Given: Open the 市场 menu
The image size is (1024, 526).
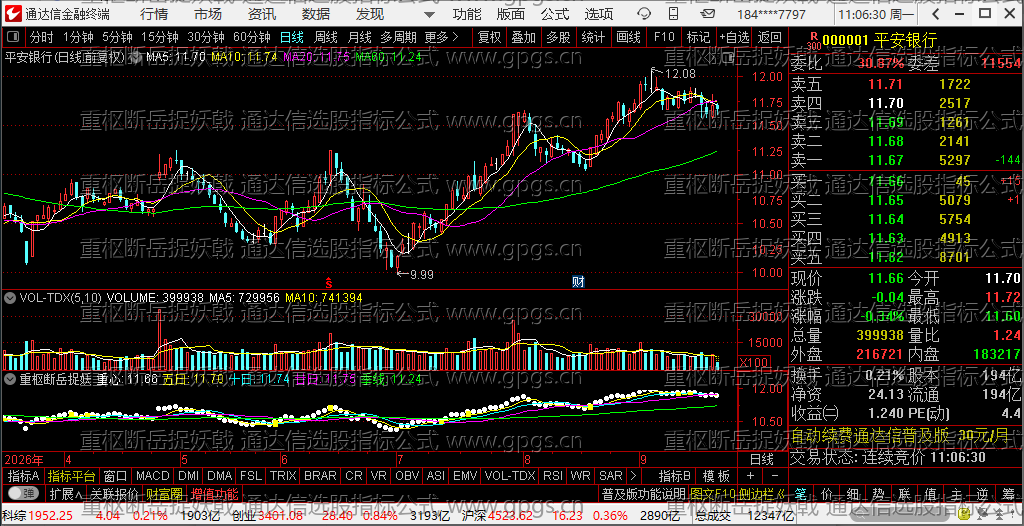Looking at the screenshot, I should (208, 14).
